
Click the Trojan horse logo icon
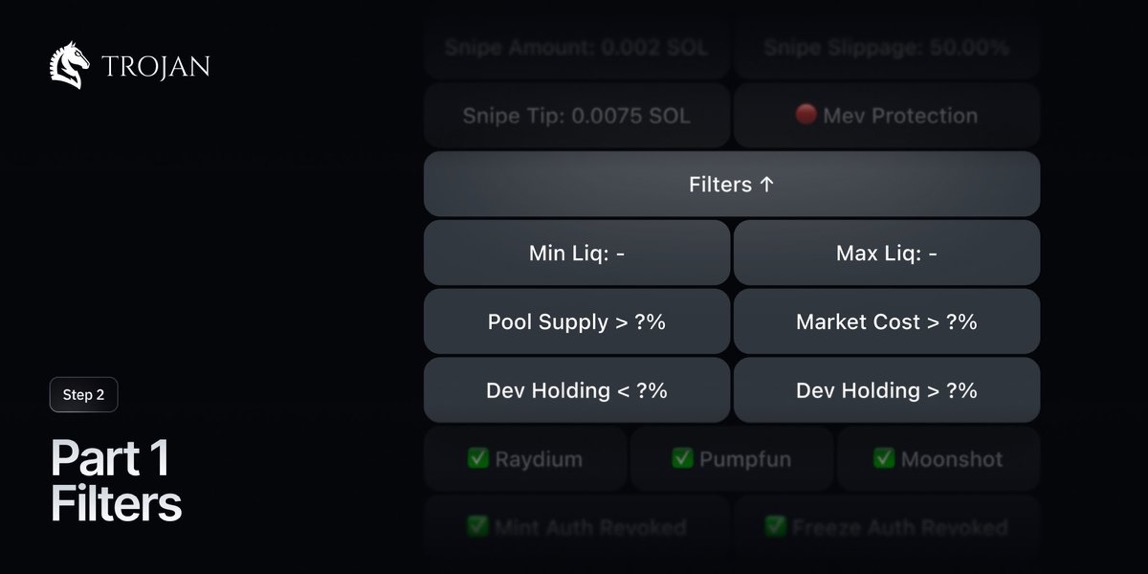[x=70, y=65]
